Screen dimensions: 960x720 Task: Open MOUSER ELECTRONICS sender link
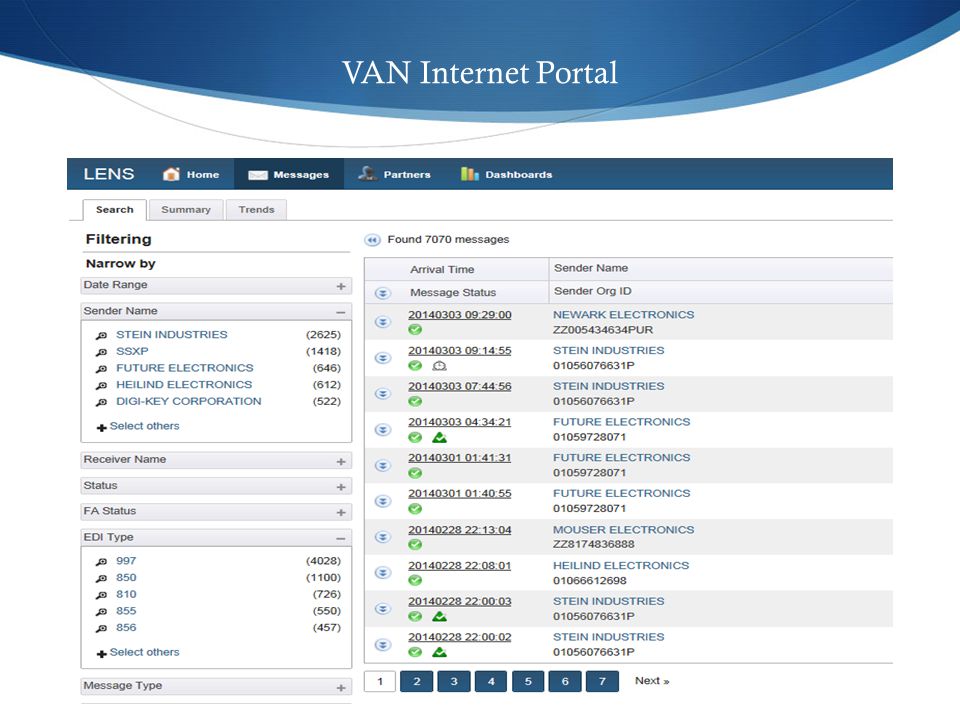(x=623, y=530)
